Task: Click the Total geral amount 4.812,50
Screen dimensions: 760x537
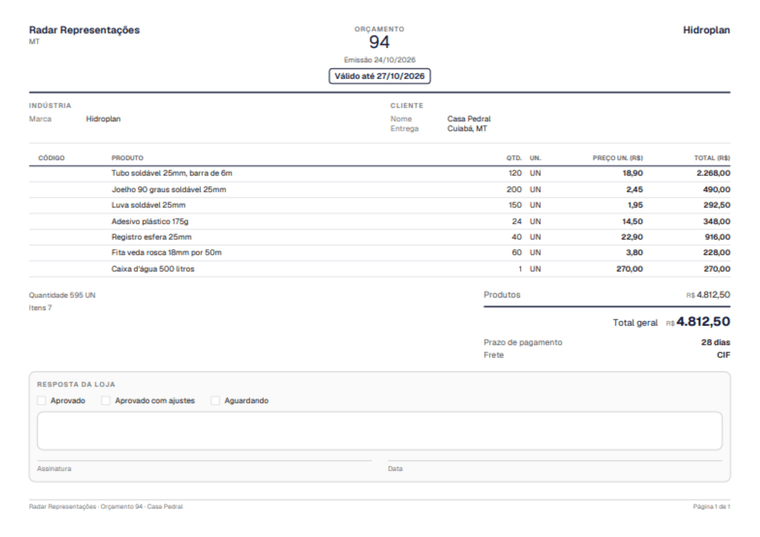Action: (x=703, y=322)
